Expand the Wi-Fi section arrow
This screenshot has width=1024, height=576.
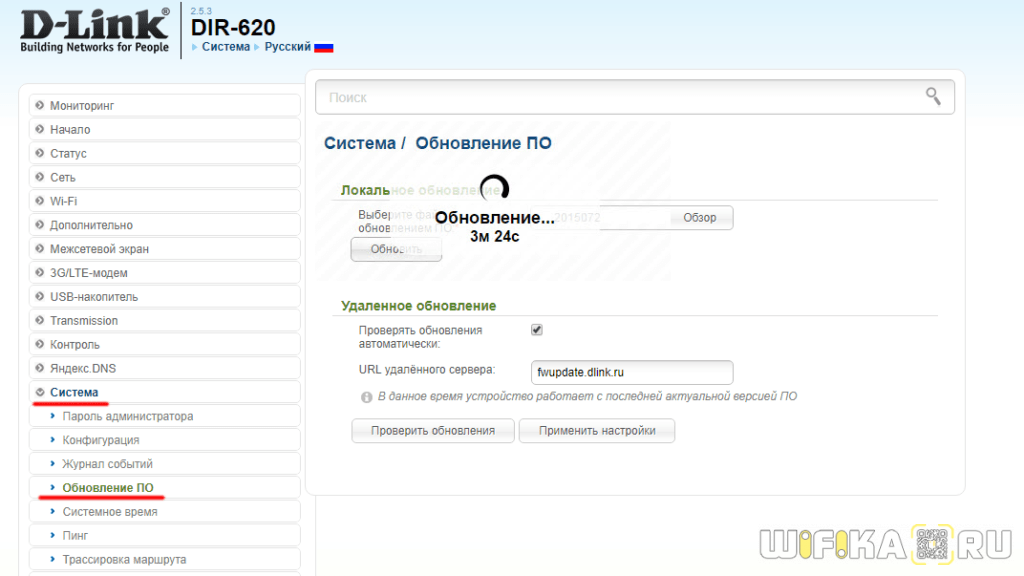(40, 200)
